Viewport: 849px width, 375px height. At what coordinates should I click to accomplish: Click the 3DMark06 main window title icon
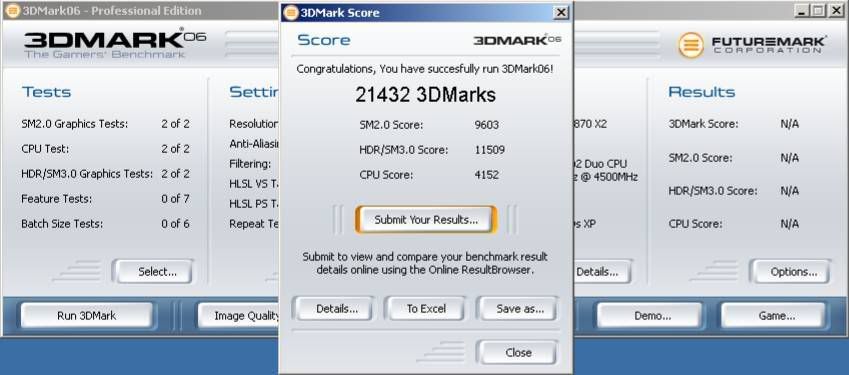pyautogui.click(x=12, y=11)
